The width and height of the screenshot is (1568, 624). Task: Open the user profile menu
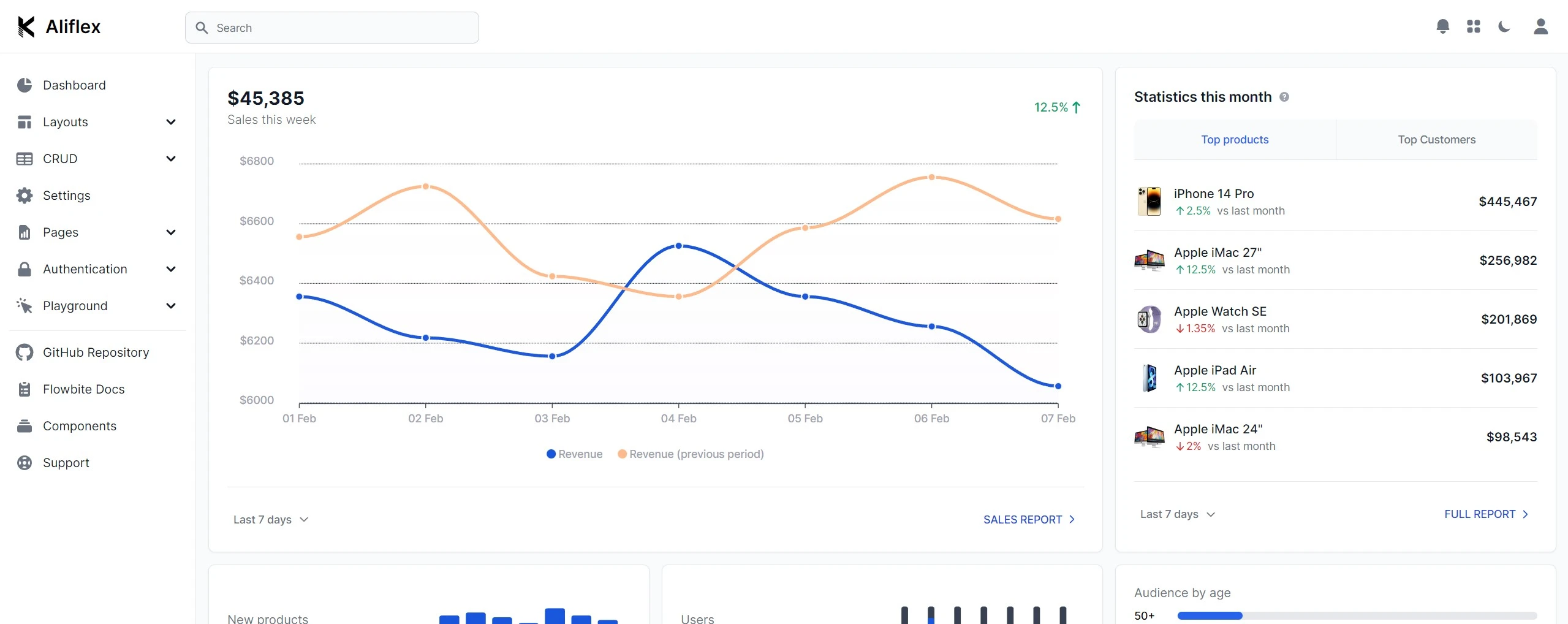1541,26
